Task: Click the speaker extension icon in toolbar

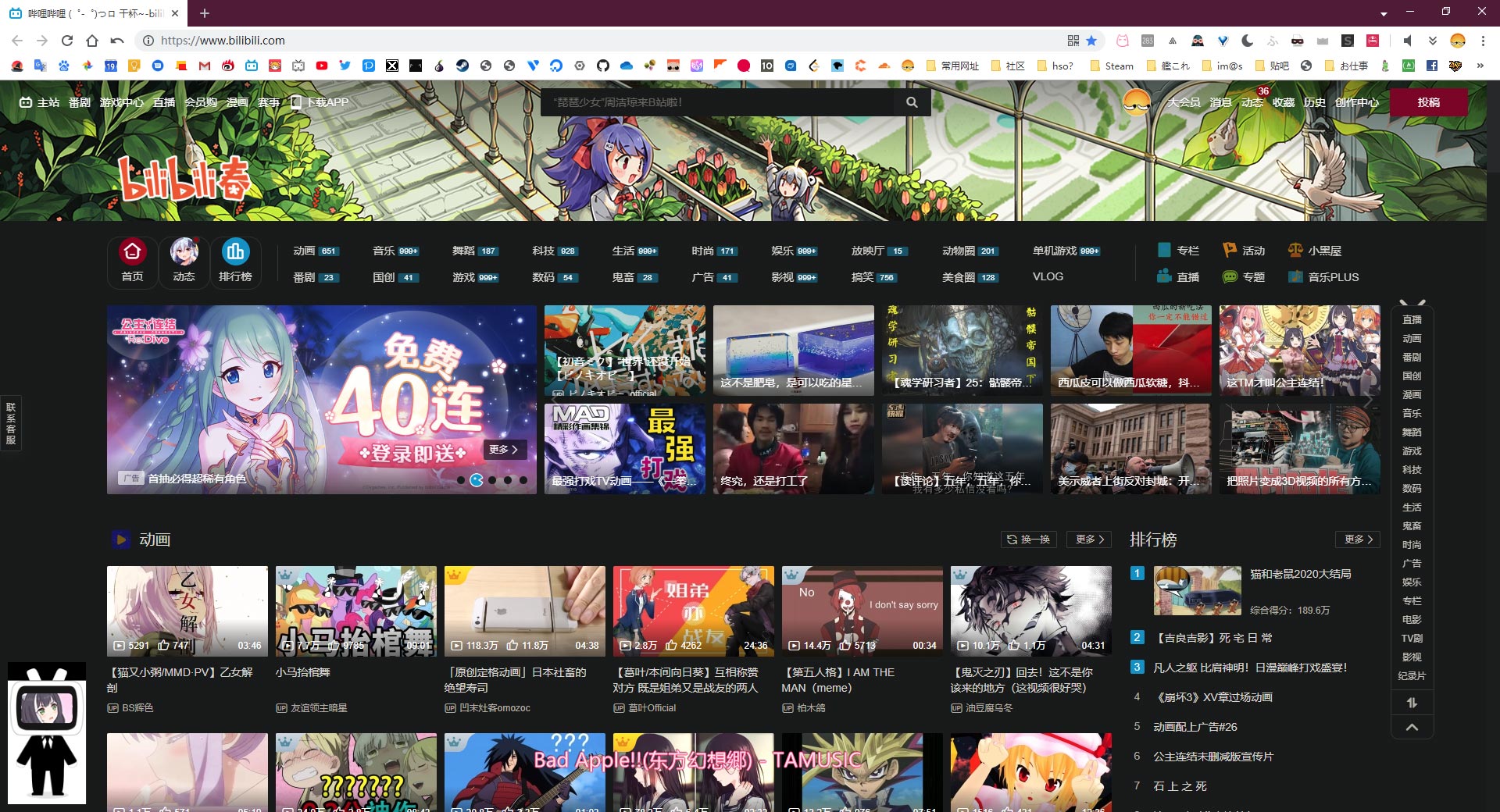Action: coord(1407,41)
